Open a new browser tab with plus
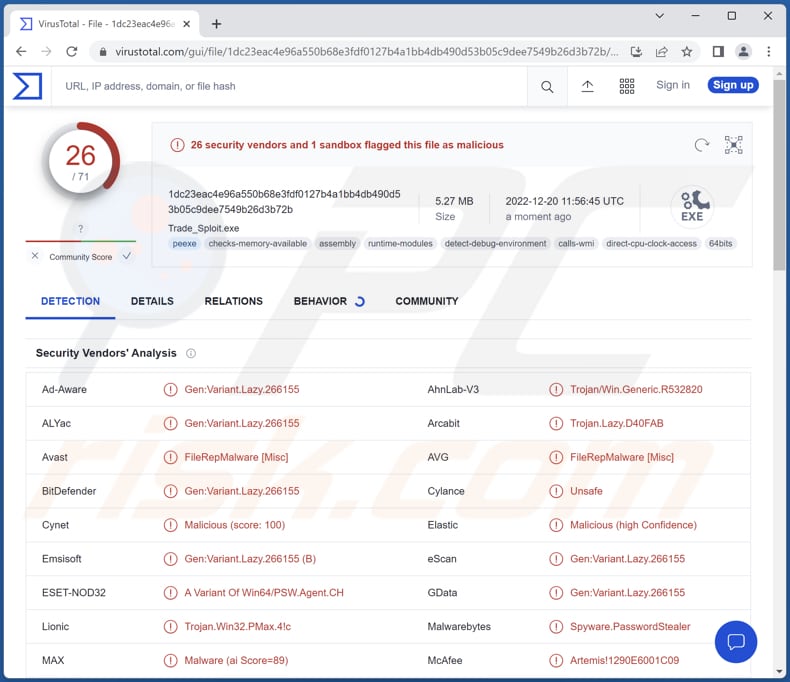 (x=216, y=24)
